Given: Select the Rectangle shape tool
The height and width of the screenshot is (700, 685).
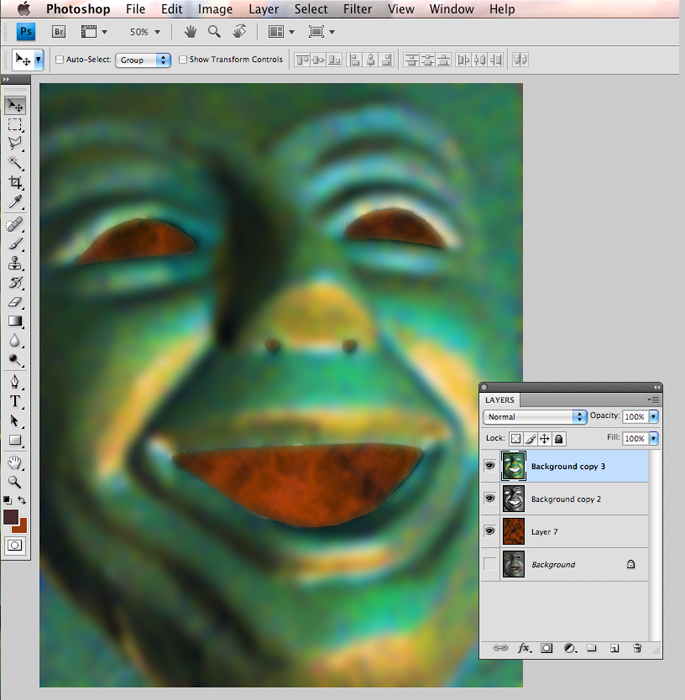Looking at the screenshot, I should (x=15, y=440).
